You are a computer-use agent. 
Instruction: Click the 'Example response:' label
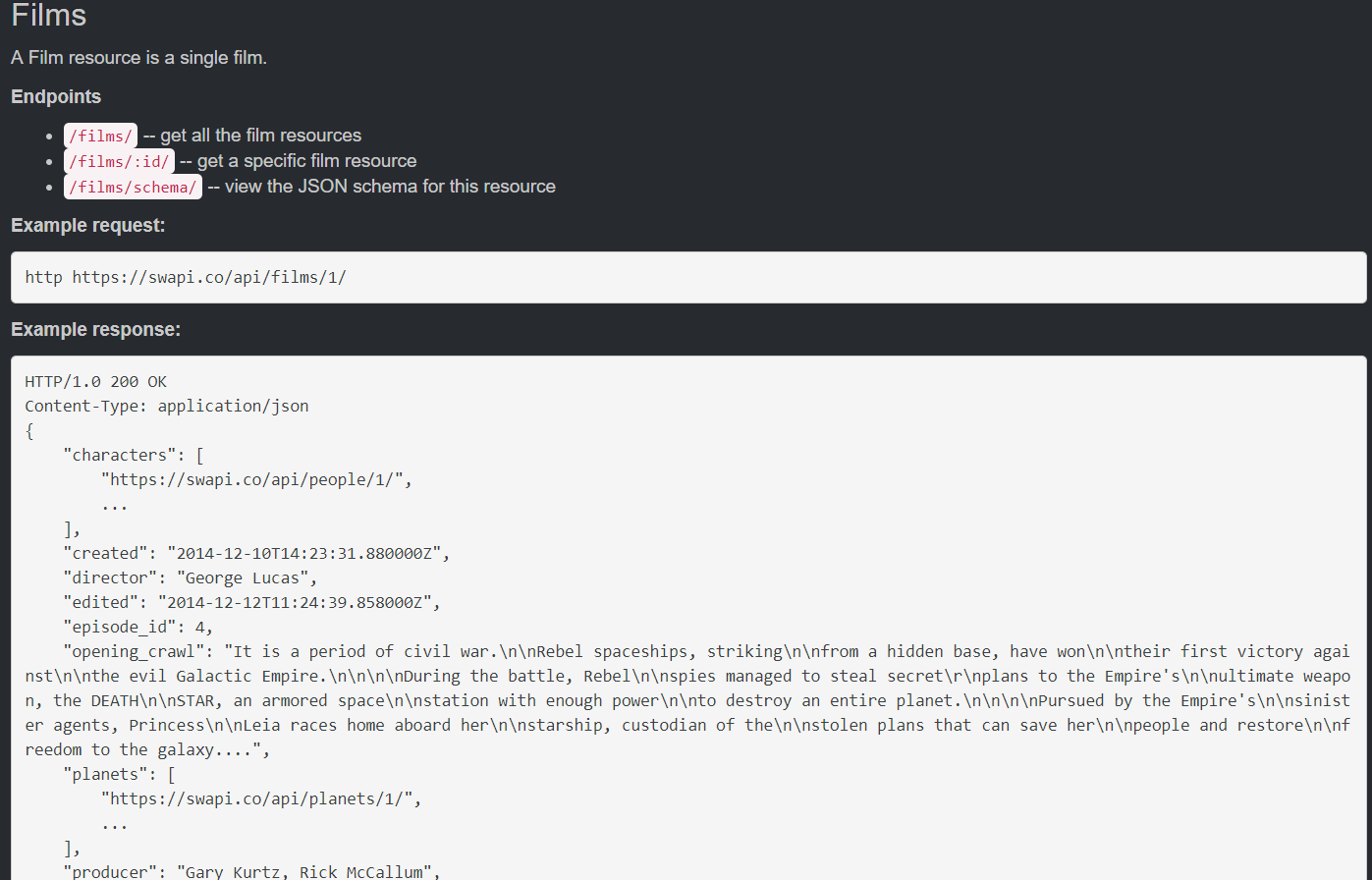click(96, 329)
